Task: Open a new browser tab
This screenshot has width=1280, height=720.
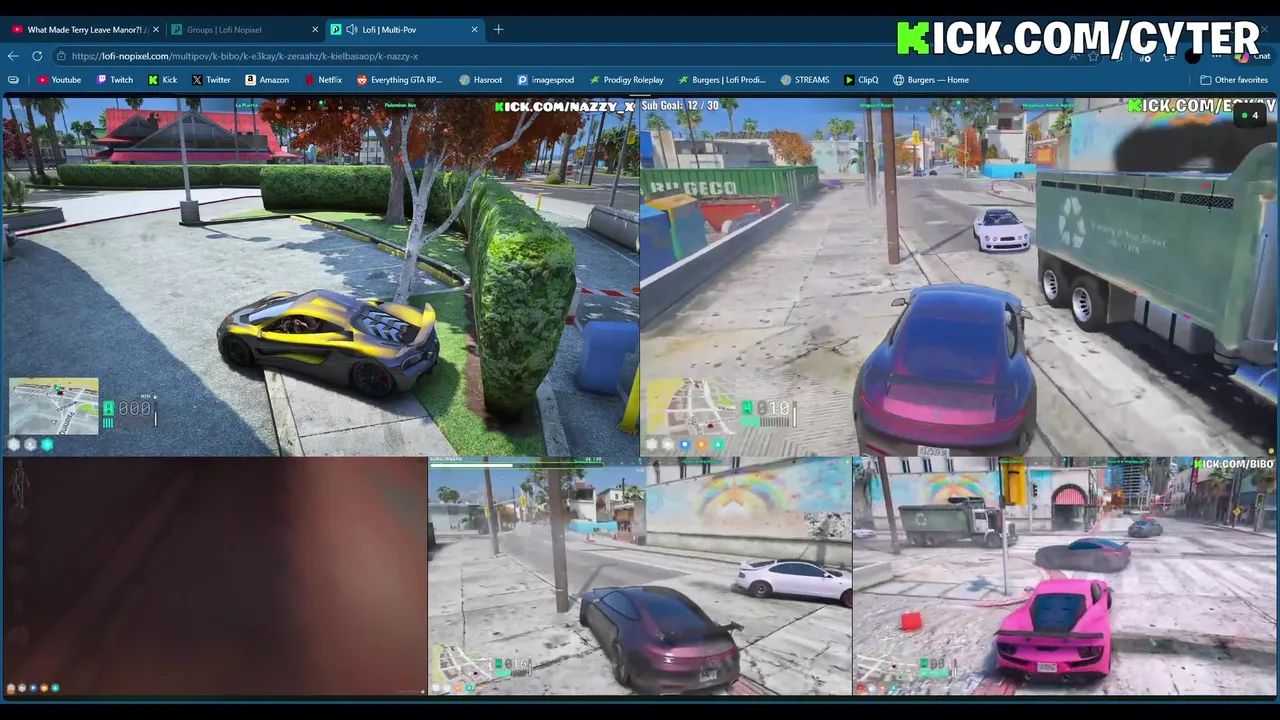Action: 498,30
